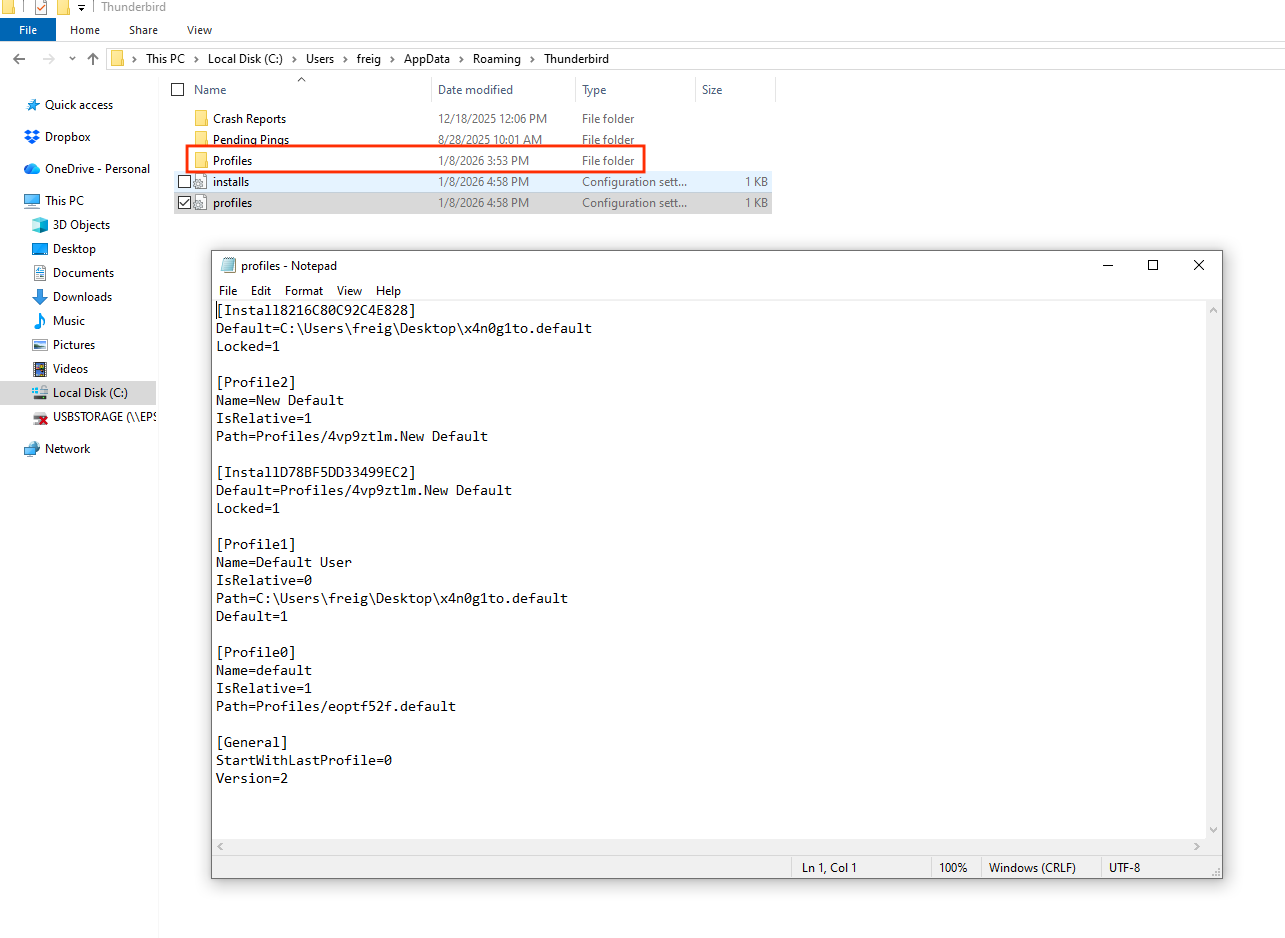Go back with the Back arrow
This screenshot has width=1285, height=938.
pyautogui.click(x=19, y=59)
